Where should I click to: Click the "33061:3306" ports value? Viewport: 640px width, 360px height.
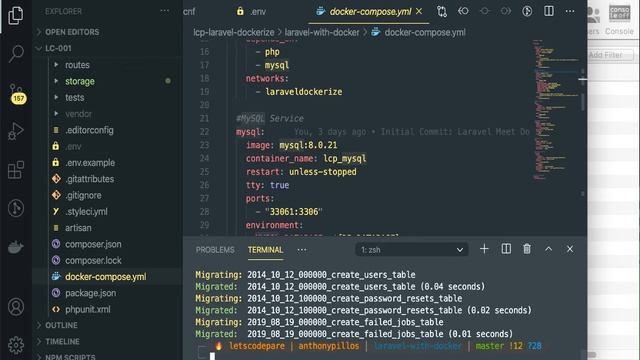pyautogui.click(x=293, y=212)
